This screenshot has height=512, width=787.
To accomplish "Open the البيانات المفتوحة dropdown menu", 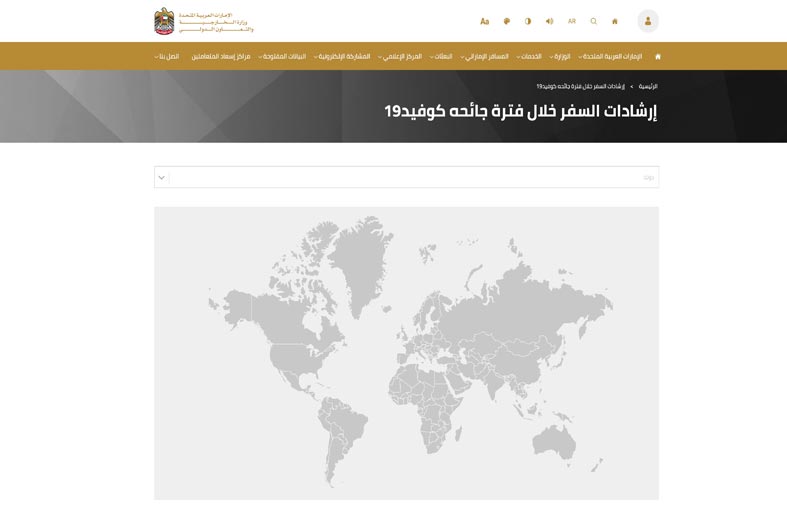I will pos(282,57).
